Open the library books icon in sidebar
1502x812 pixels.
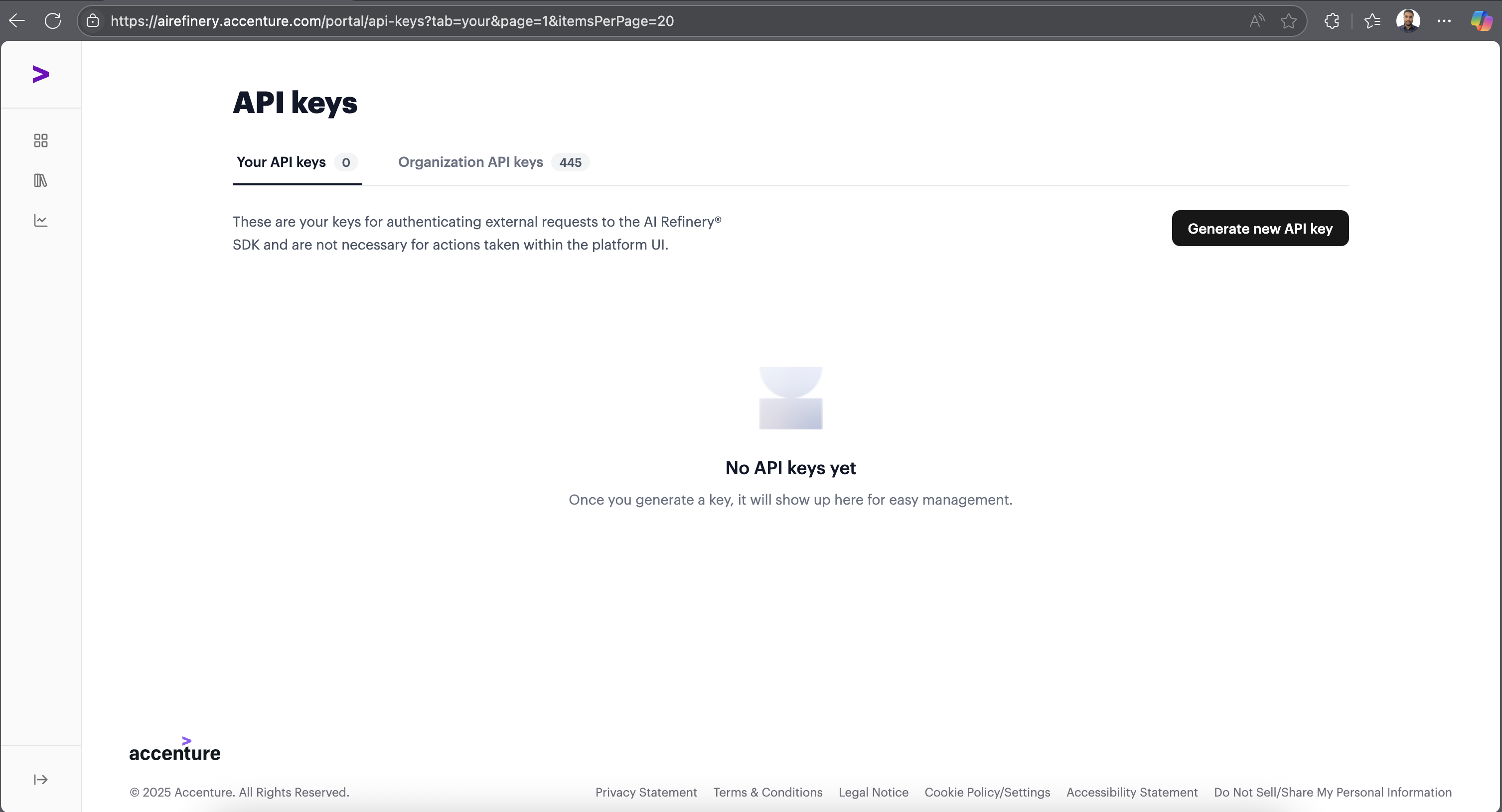point(40,181)
